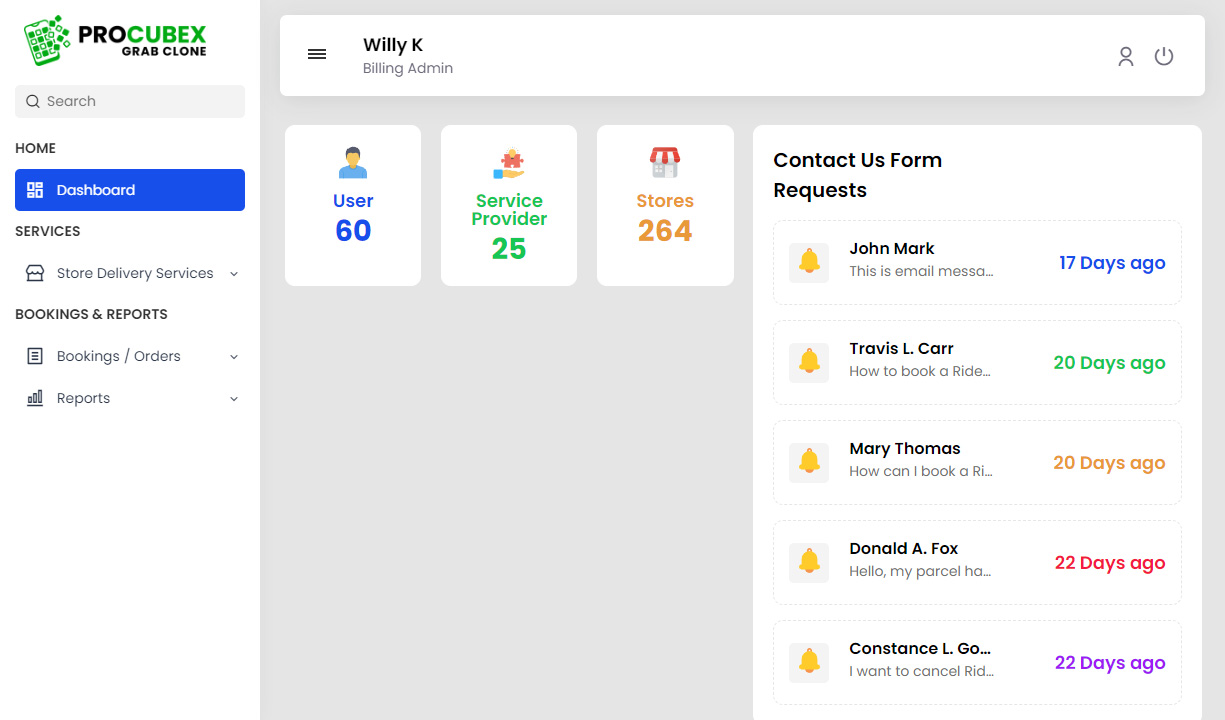Image resolution: width=1225 pixels, height=720 pixels.
Task: Select Dashboard in the sidebar
Action: [130, 190]
